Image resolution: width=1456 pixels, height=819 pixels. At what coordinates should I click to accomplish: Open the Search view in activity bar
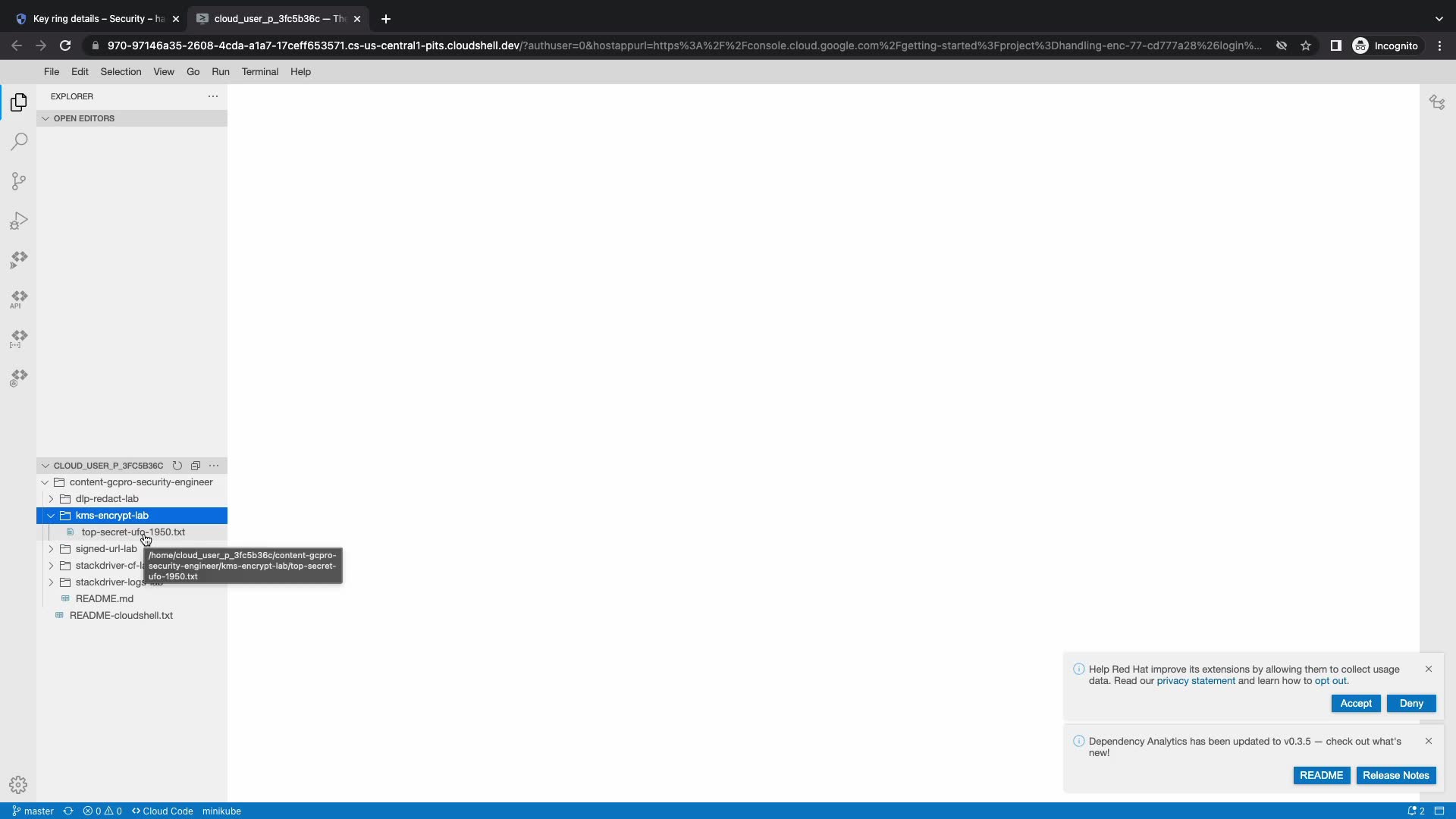coord(19,142)
